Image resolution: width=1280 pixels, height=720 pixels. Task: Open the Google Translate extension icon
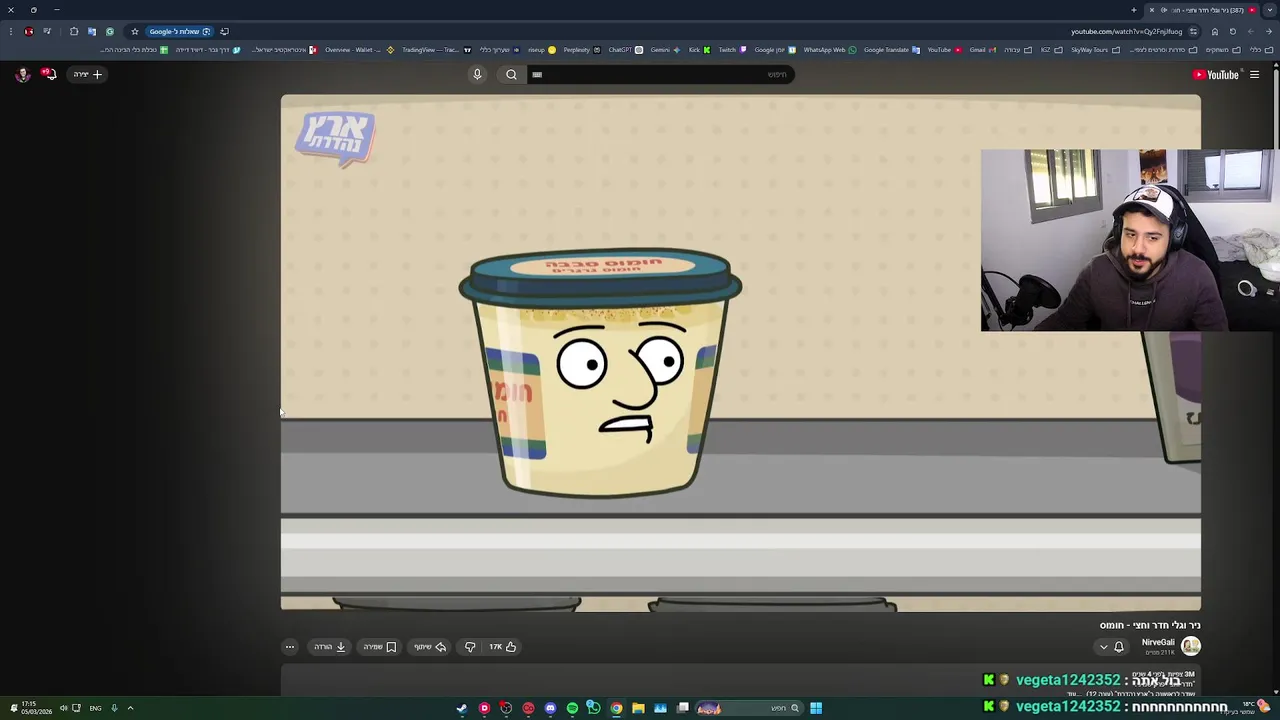coord(91,31)
